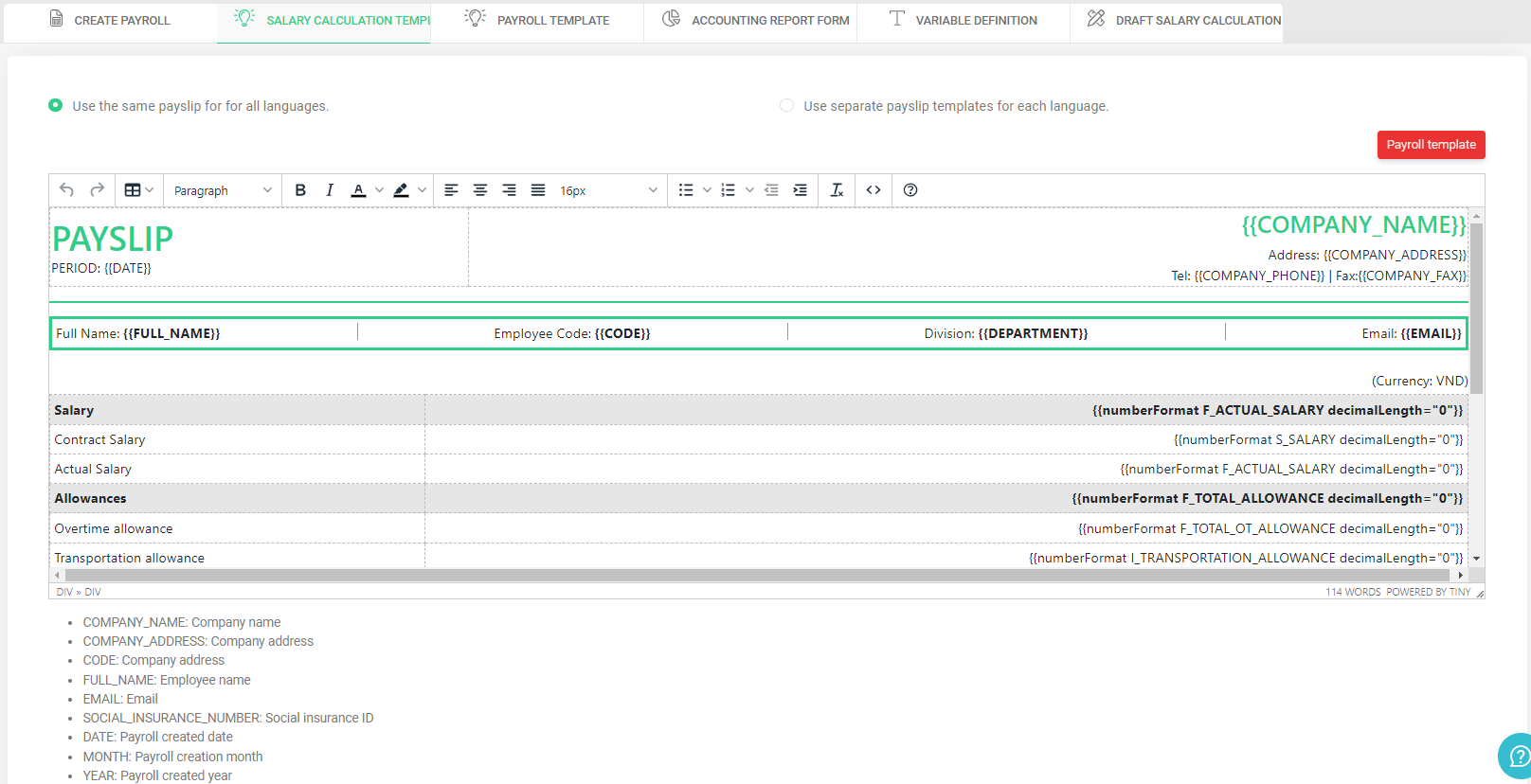The image size is (1531, 784).
Task: Undo the last edit in editor
Action: click(66, 190)
